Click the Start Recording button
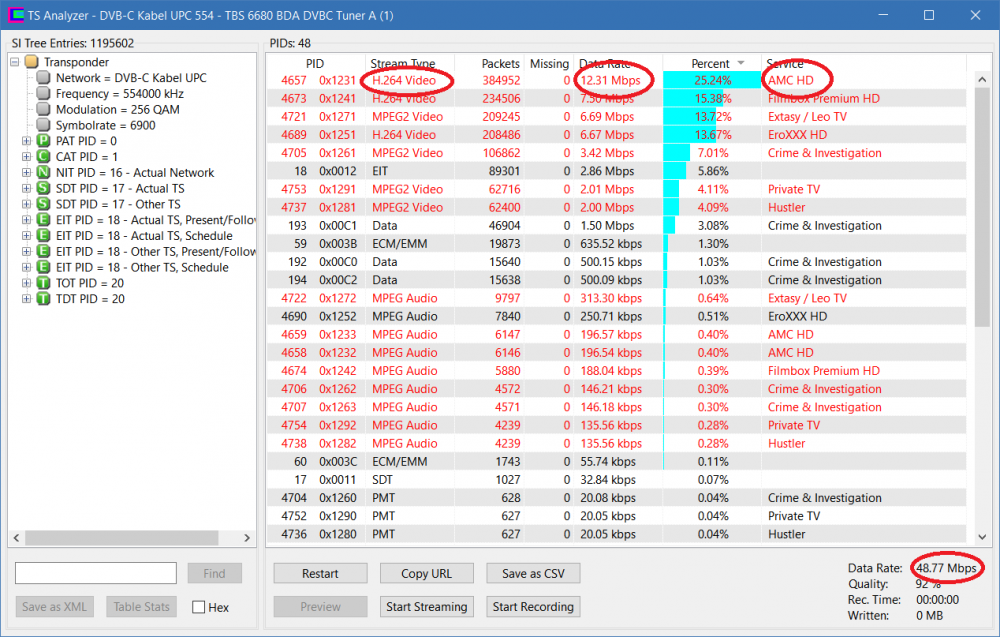1000x637 pixels. coord(533,606)
